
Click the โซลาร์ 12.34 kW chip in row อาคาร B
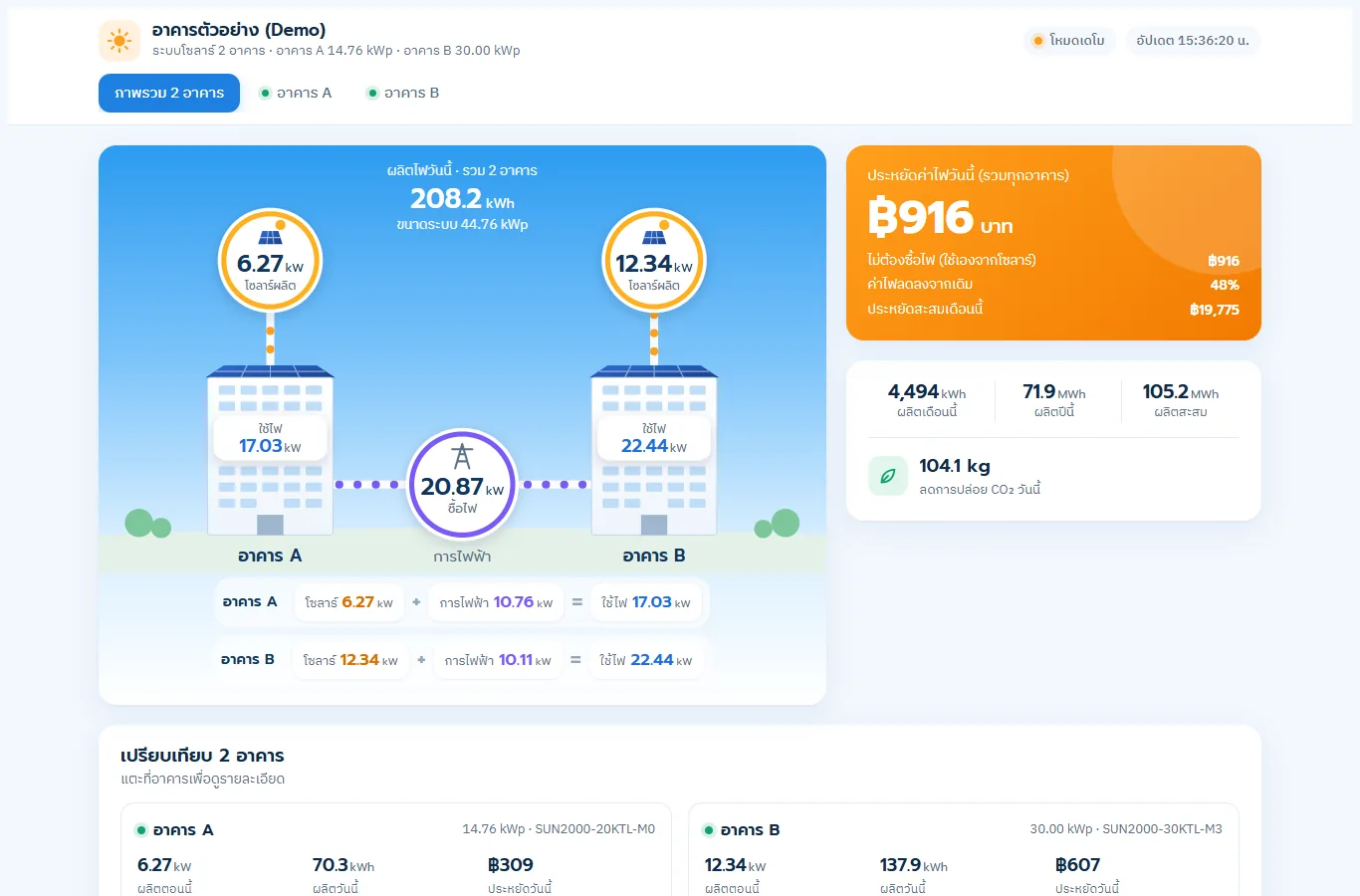point(350,660)
